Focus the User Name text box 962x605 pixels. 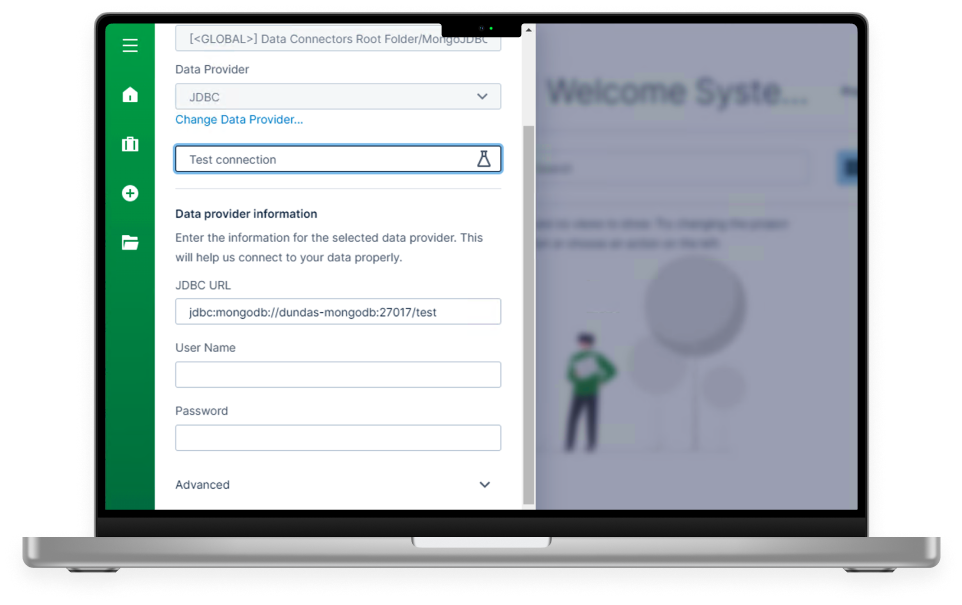tap(338, 375)
